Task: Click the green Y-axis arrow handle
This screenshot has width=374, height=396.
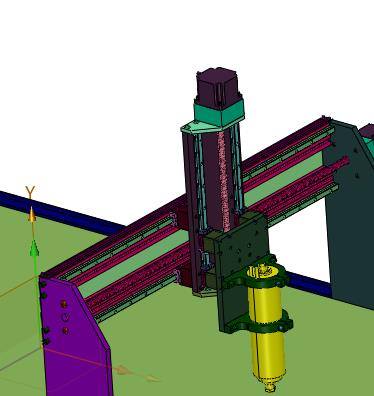Action: (34, 249)
